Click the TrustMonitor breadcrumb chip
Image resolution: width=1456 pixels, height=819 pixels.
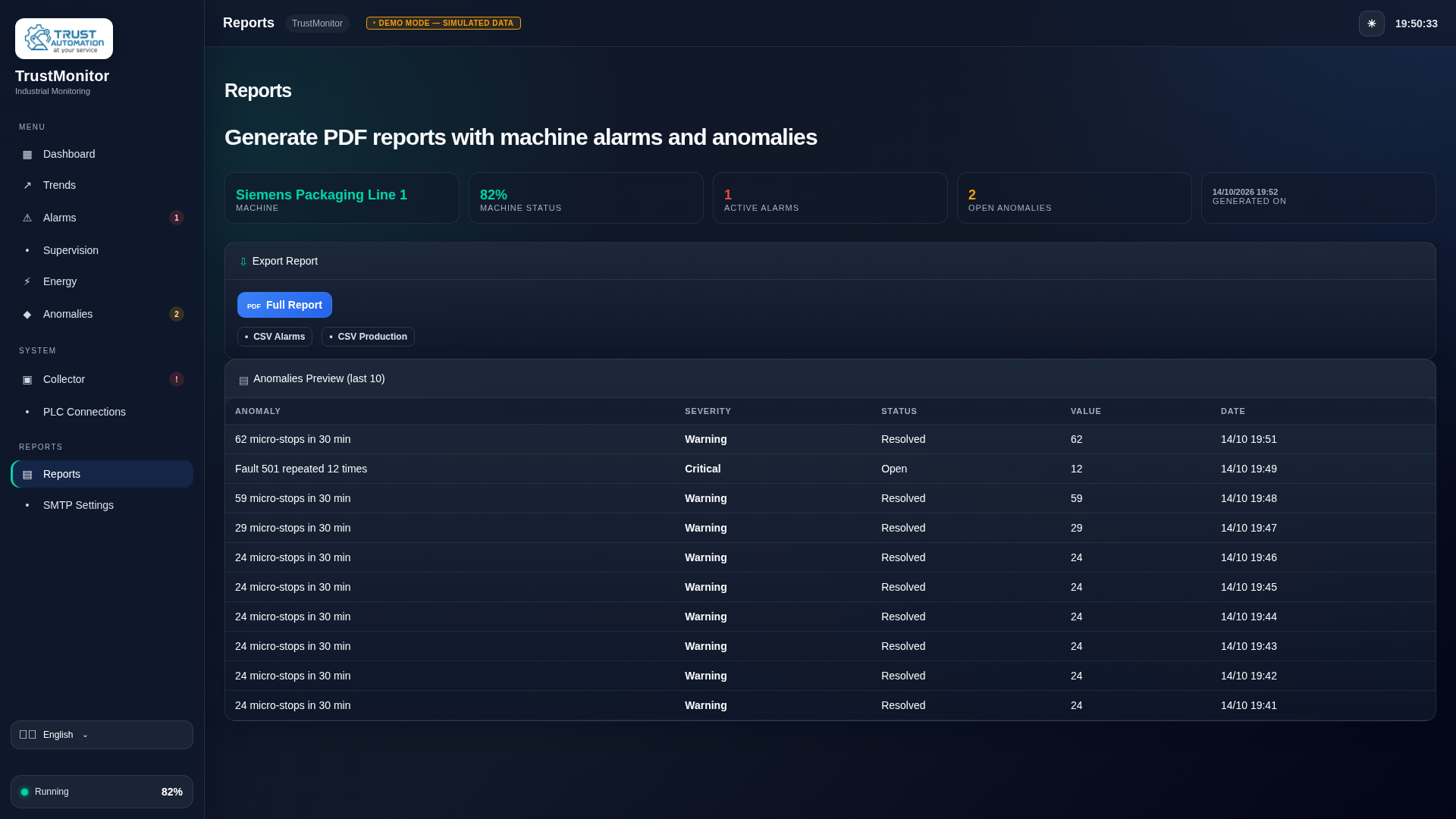[x=317, y=24]
